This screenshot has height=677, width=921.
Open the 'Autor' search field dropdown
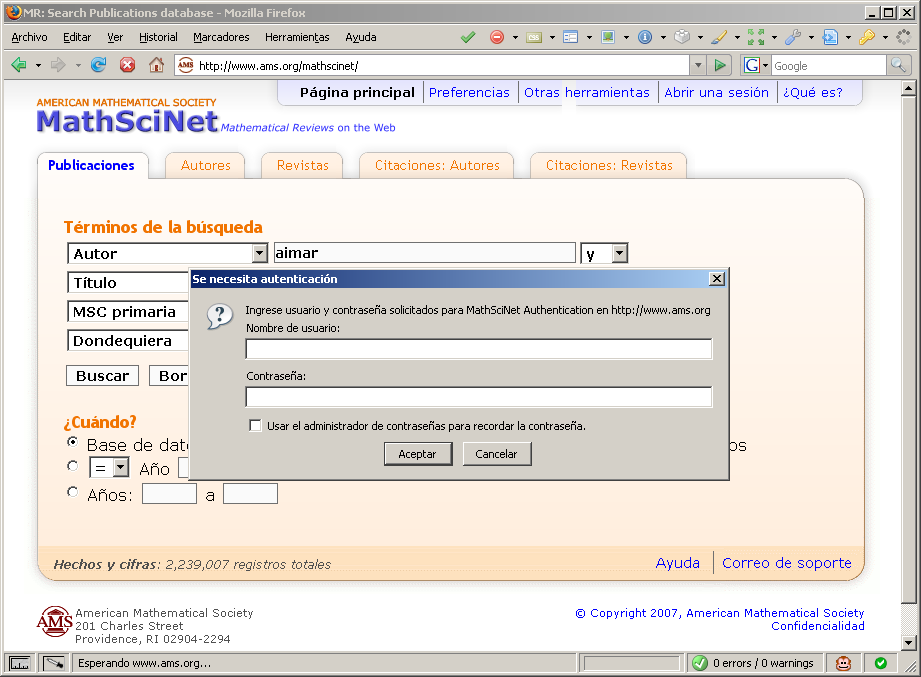click(x=259, y=254)
